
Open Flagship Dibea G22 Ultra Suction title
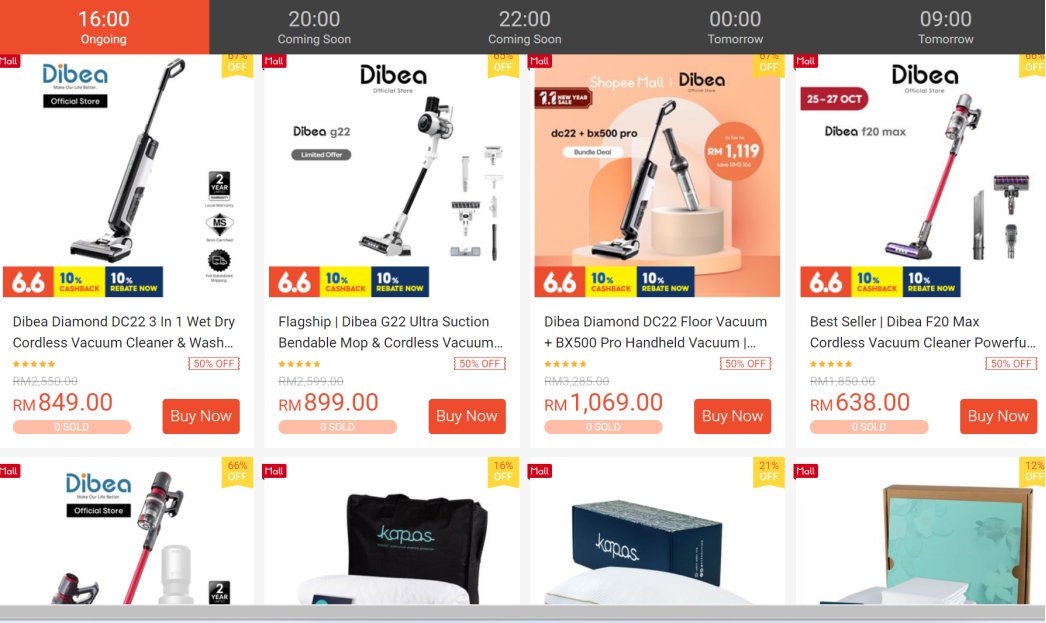[x=391, y=332]
